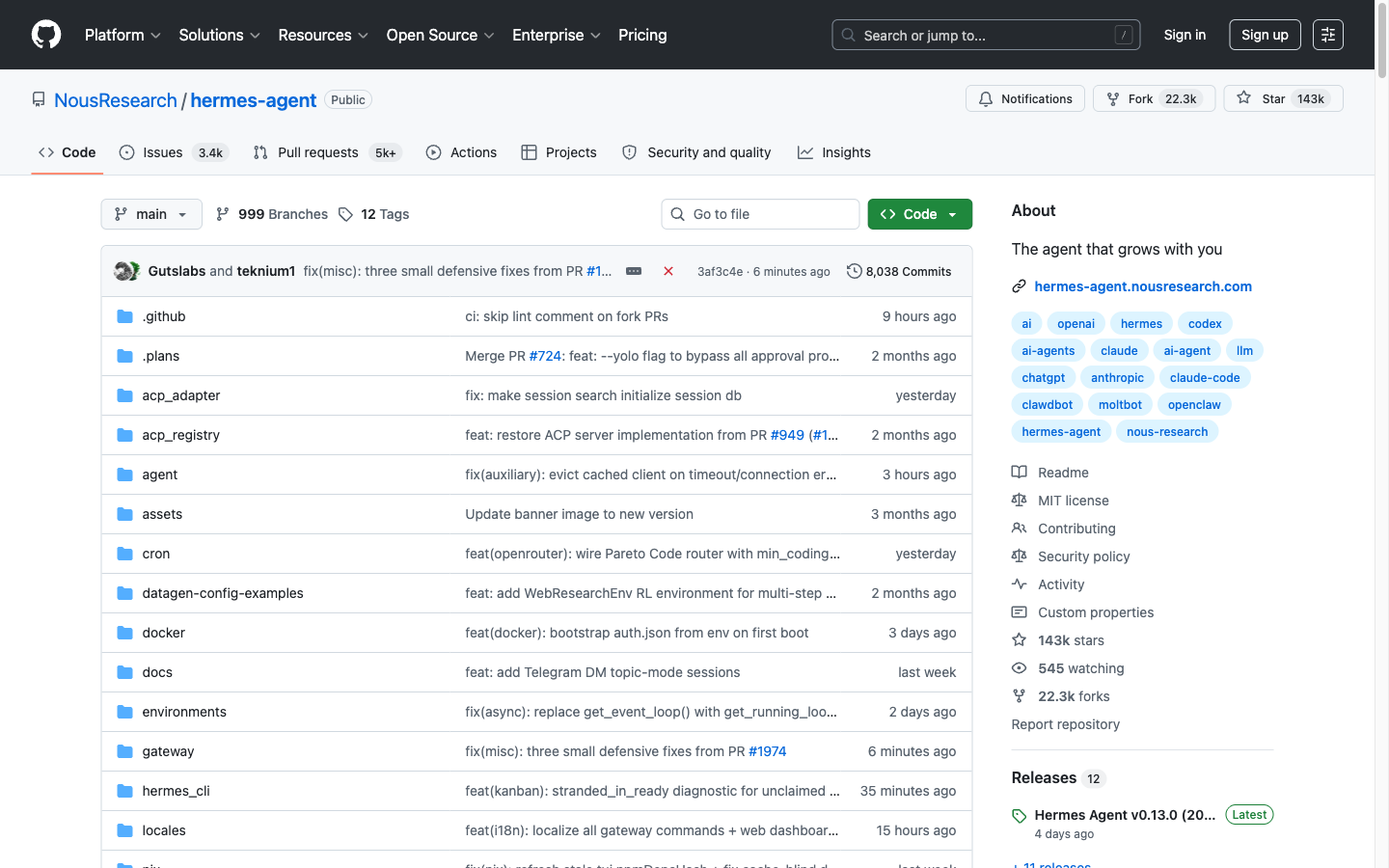Open PR #1974 link in gateway row

click(x=768, y=751)
